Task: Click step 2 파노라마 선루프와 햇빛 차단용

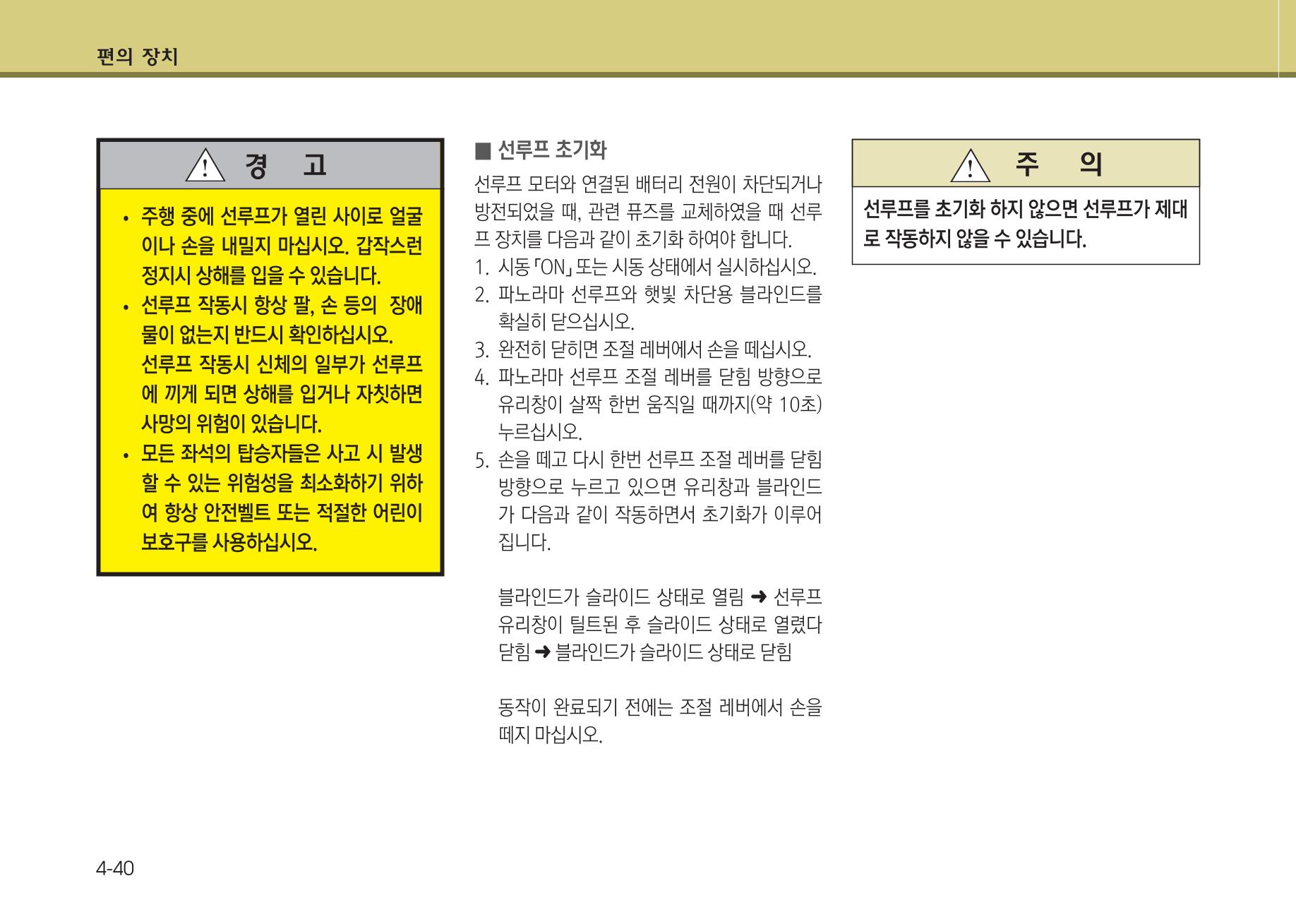Action: pos(649,294)
